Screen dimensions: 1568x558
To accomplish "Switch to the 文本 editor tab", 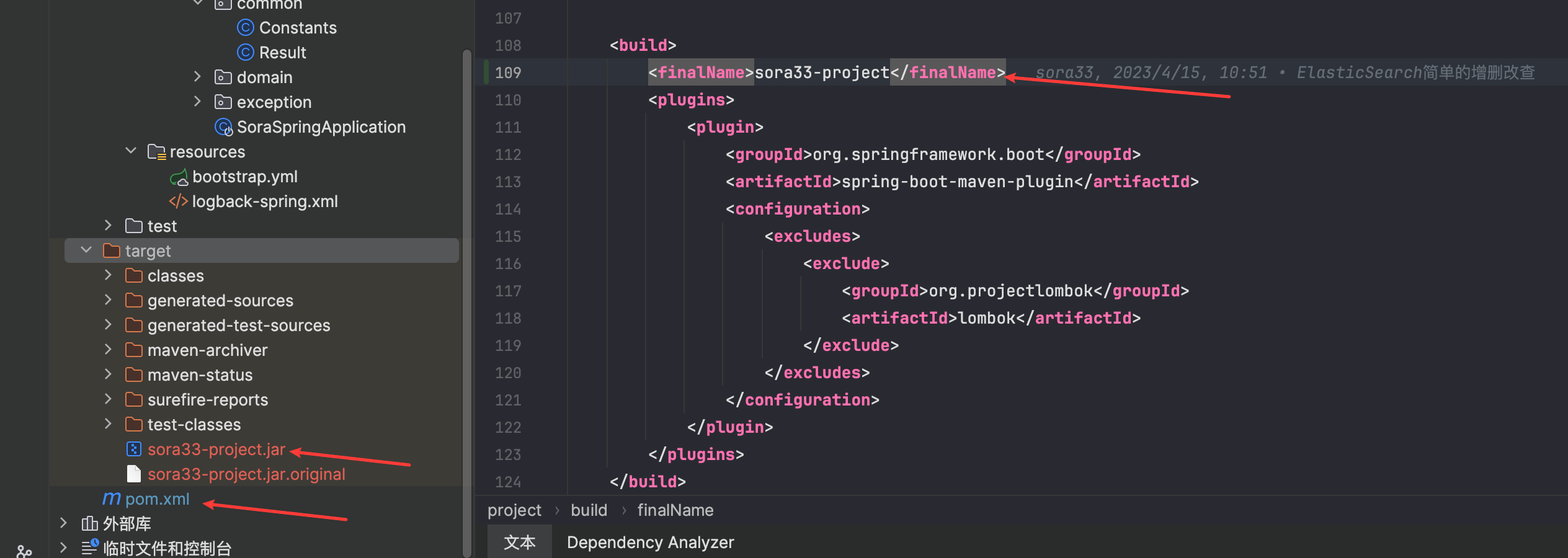I will pyautogui.click(x=520, y=542).
